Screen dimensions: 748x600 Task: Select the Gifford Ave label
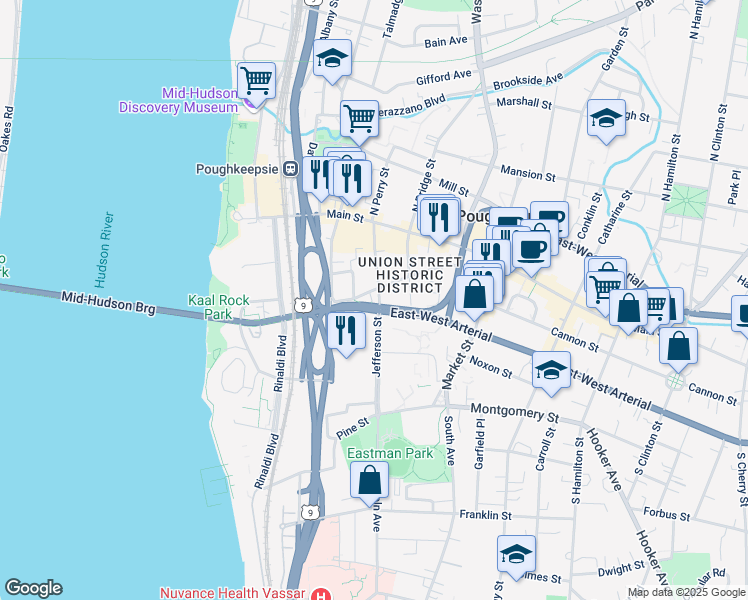pos(444,77)
